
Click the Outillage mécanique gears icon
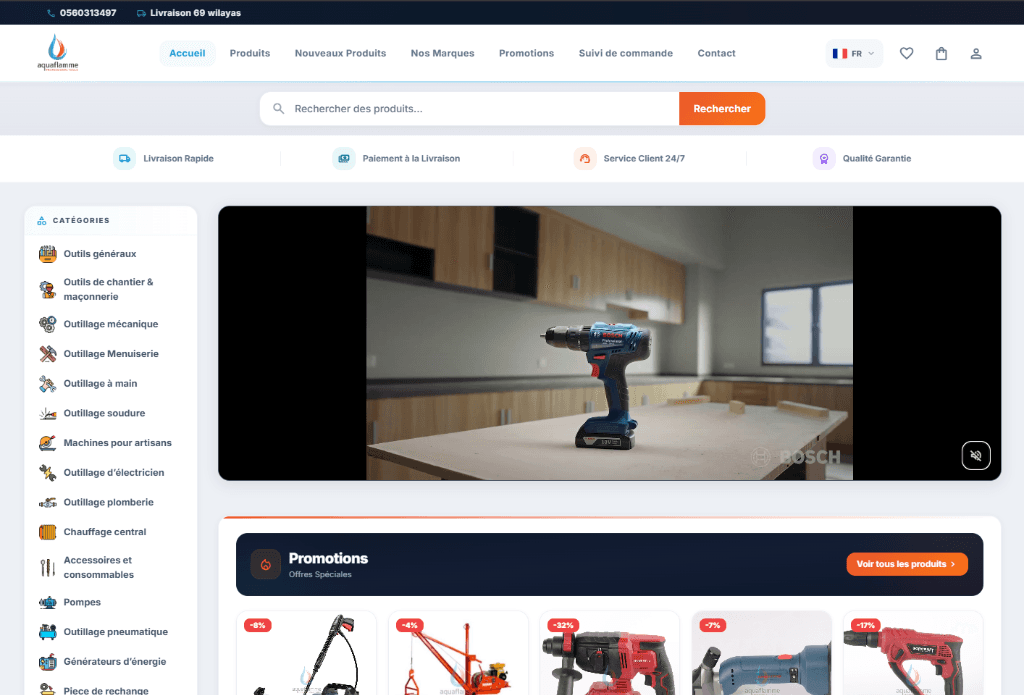coord(48,324)
